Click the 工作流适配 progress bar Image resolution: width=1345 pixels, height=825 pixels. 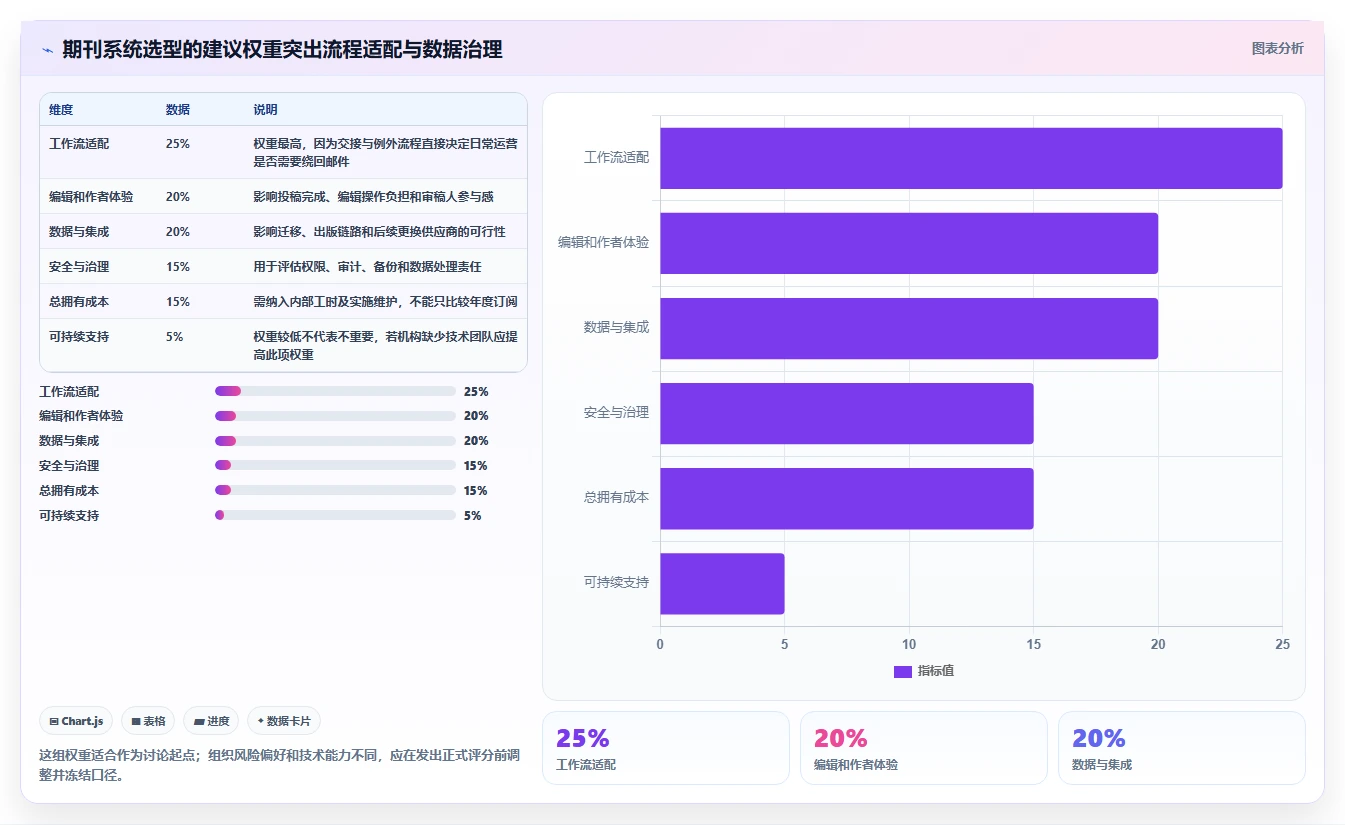(335, 391)
